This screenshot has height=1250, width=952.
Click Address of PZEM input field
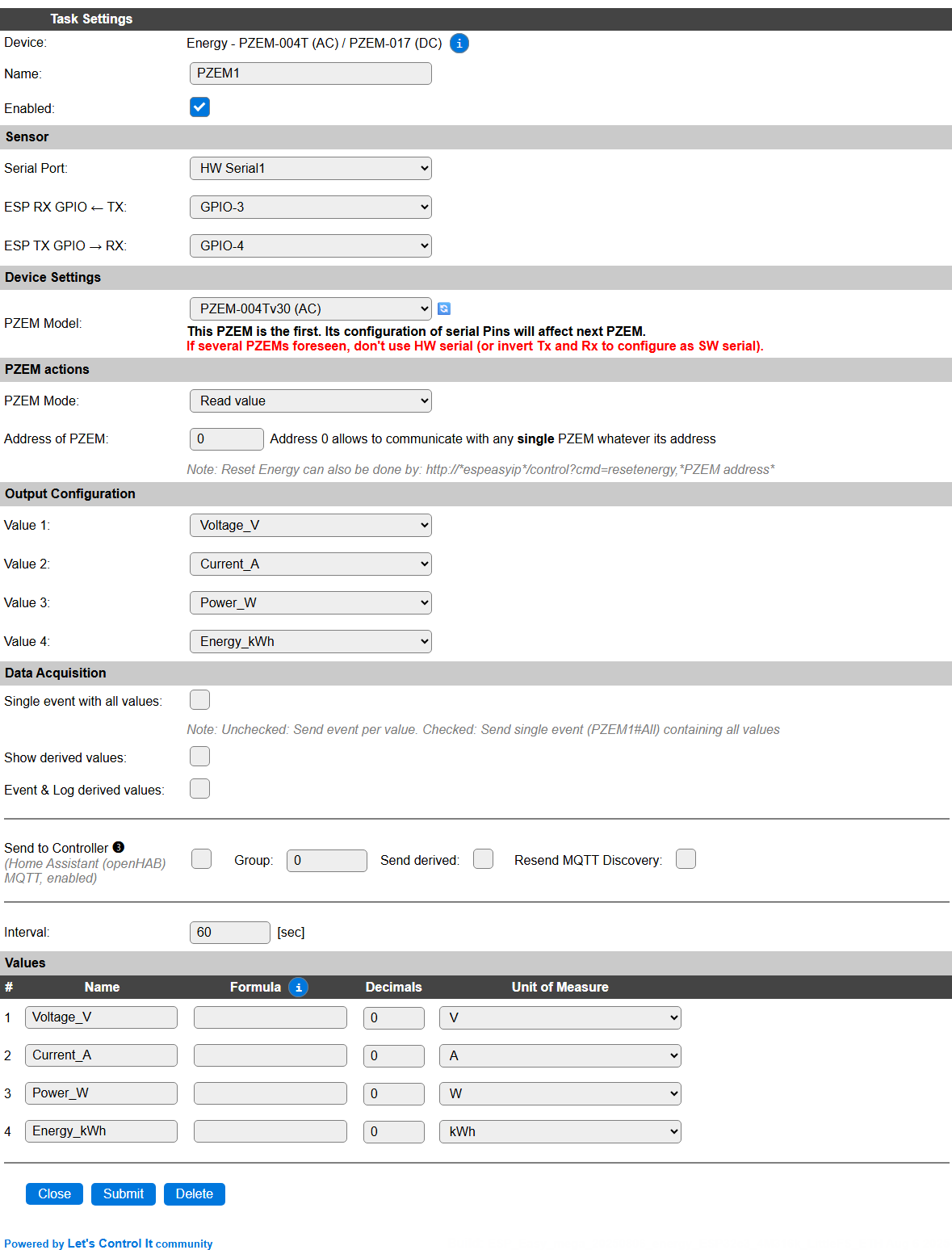(227, 438)
